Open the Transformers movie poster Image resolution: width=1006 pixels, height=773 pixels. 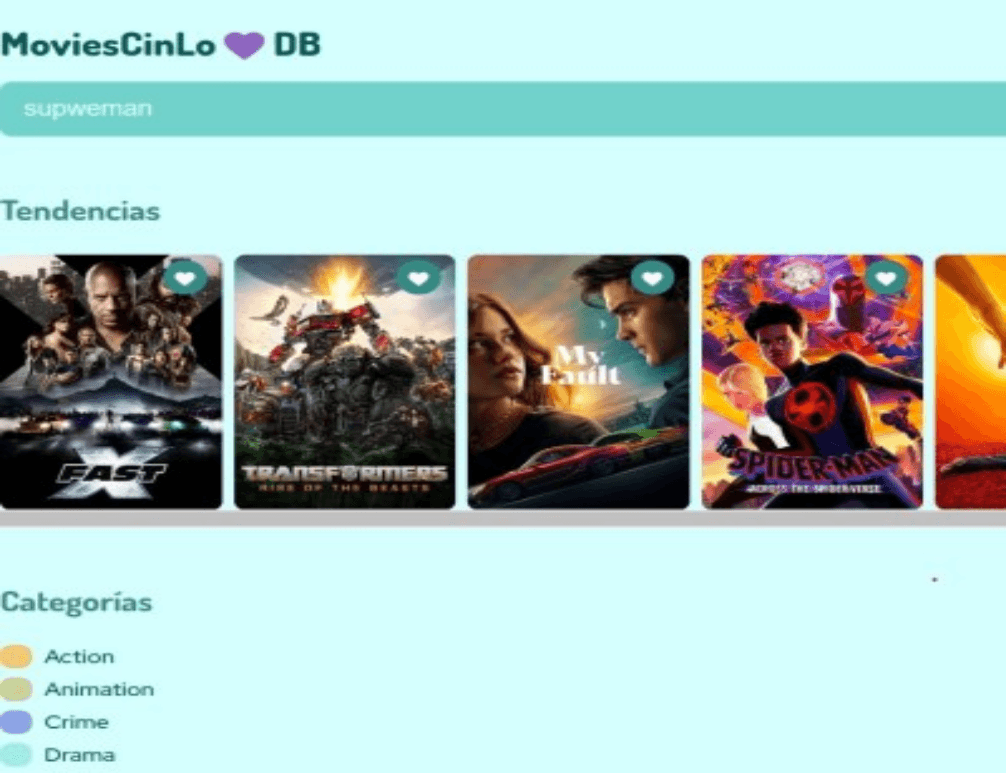click(x=345, y=382)
